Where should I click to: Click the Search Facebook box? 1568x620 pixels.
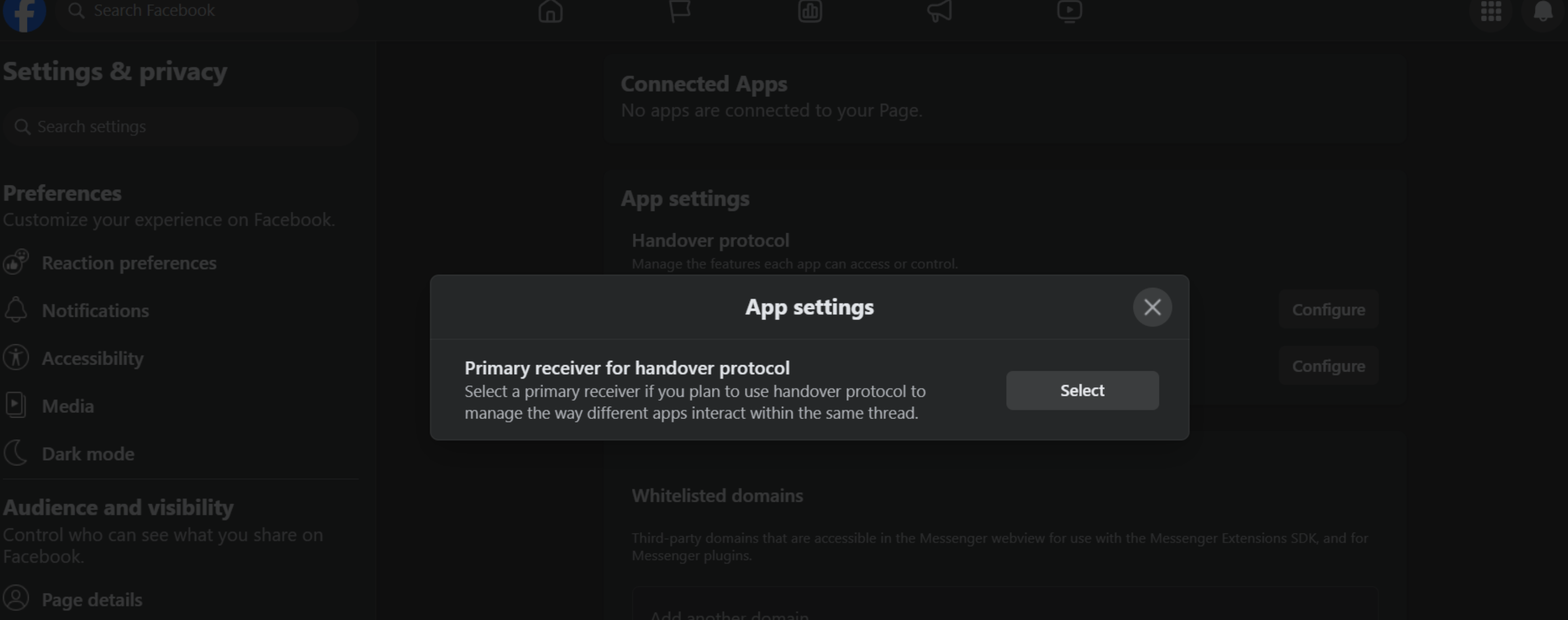pyautogui.click(x=207, y=11)
